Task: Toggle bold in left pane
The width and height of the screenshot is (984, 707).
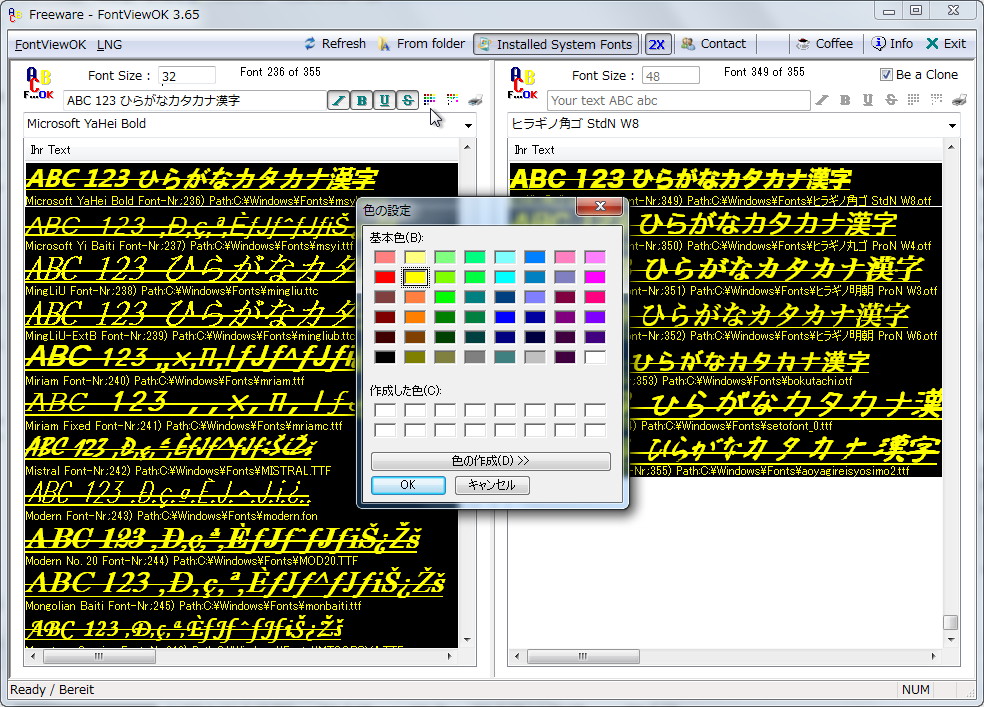Action: pyautogui.click(x=362, y=100)
